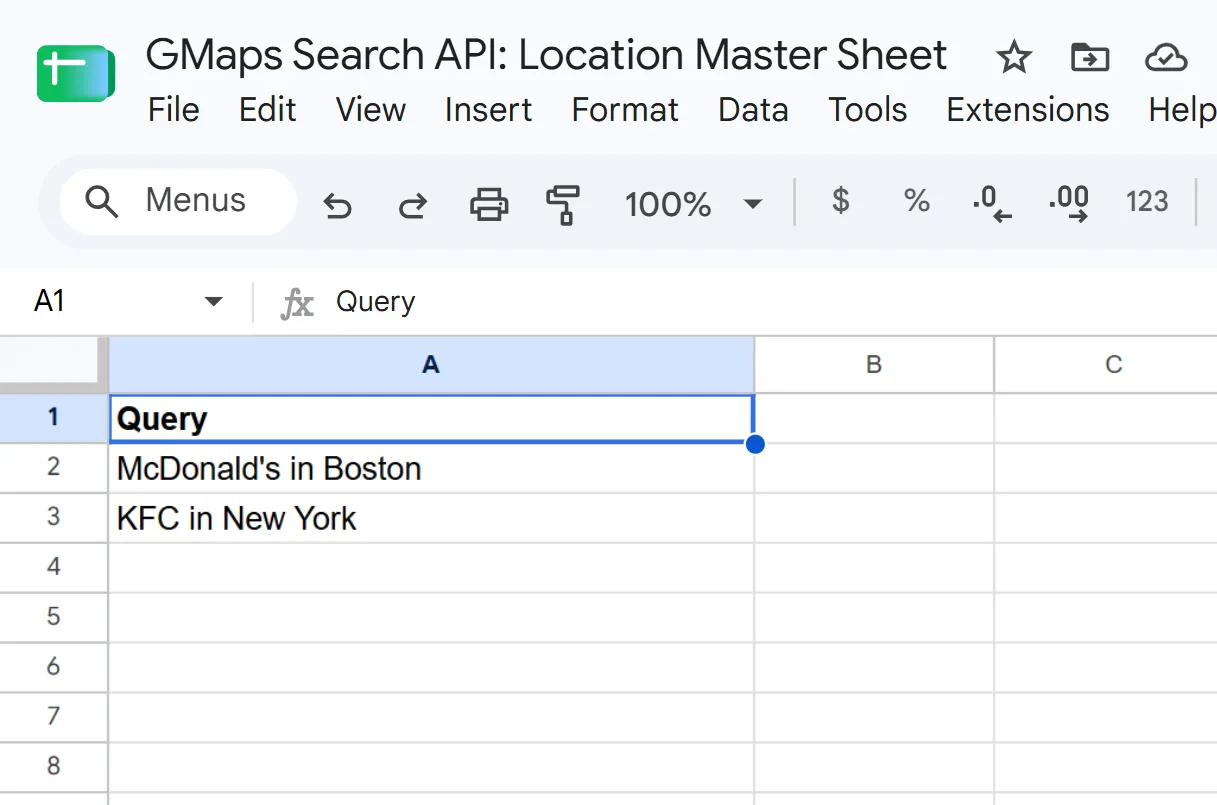1217x805 pixels.
Task: Open the zoom 100% dropdown
Action: coord(693,205)
